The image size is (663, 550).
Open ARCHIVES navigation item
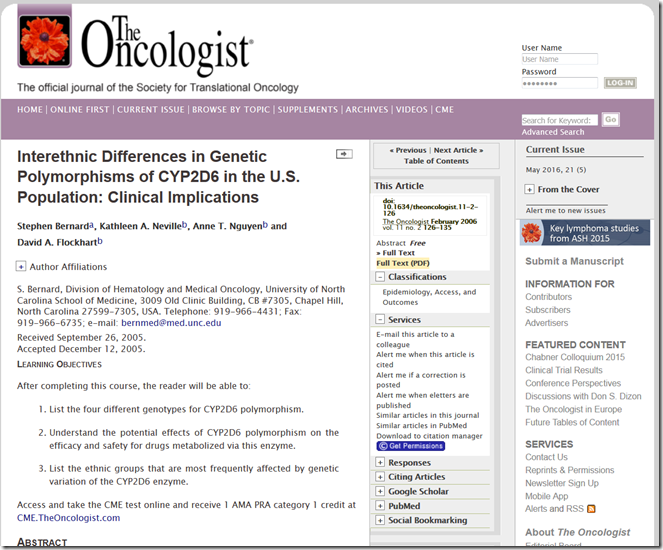[x=367, y=110]
